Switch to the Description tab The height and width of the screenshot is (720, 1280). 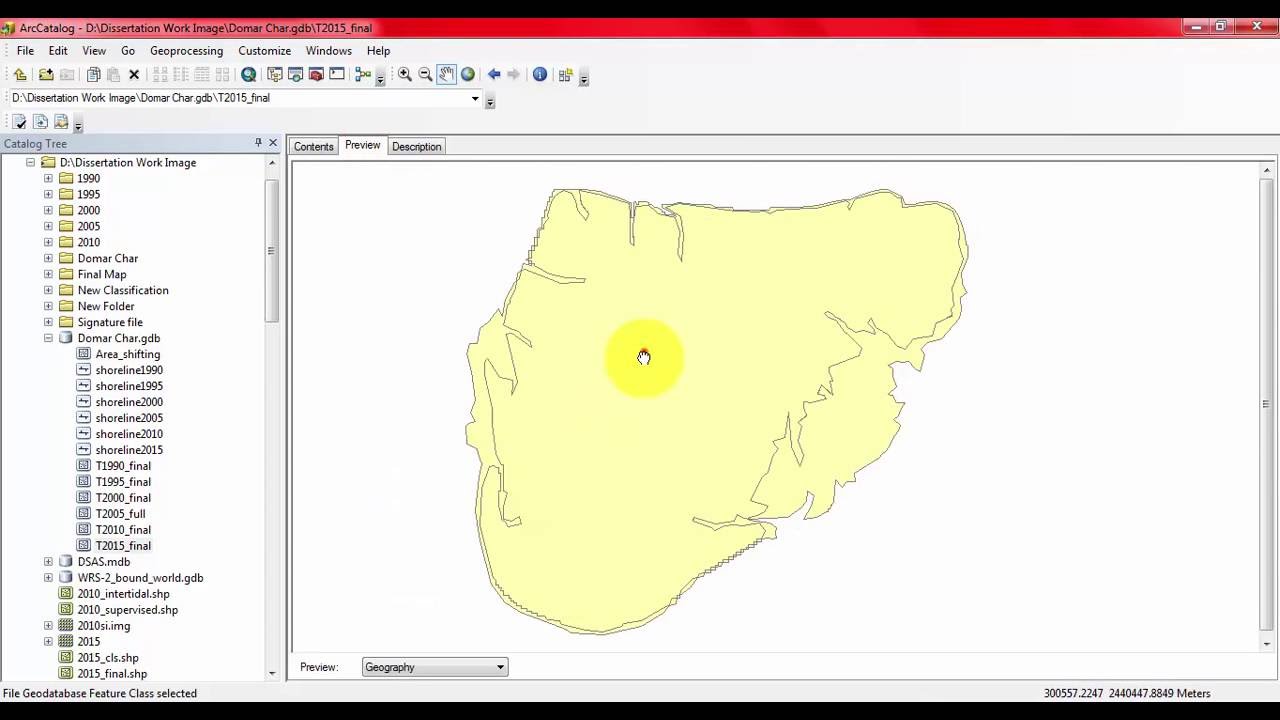(x=416, y=146)
